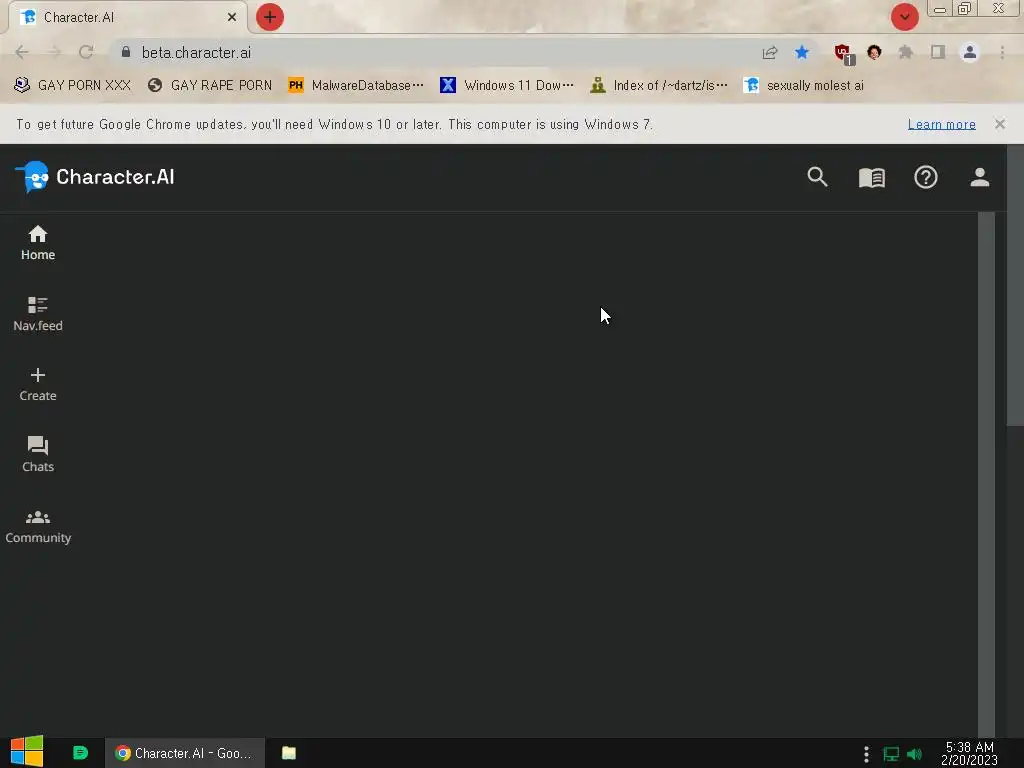Open the help question mark icon

coord(925,177)
